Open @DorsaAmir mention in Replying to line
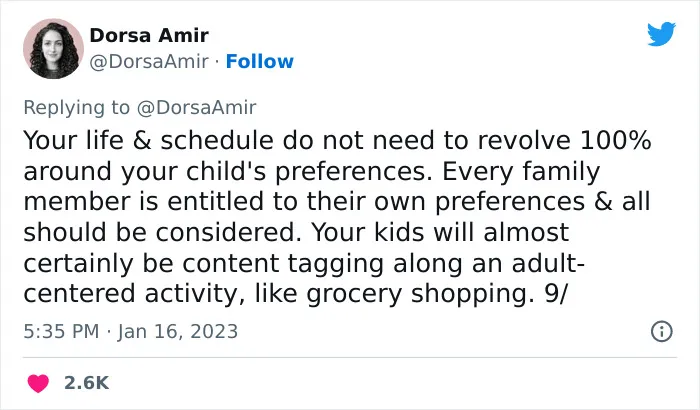700x410 pixels. (196, 108)
